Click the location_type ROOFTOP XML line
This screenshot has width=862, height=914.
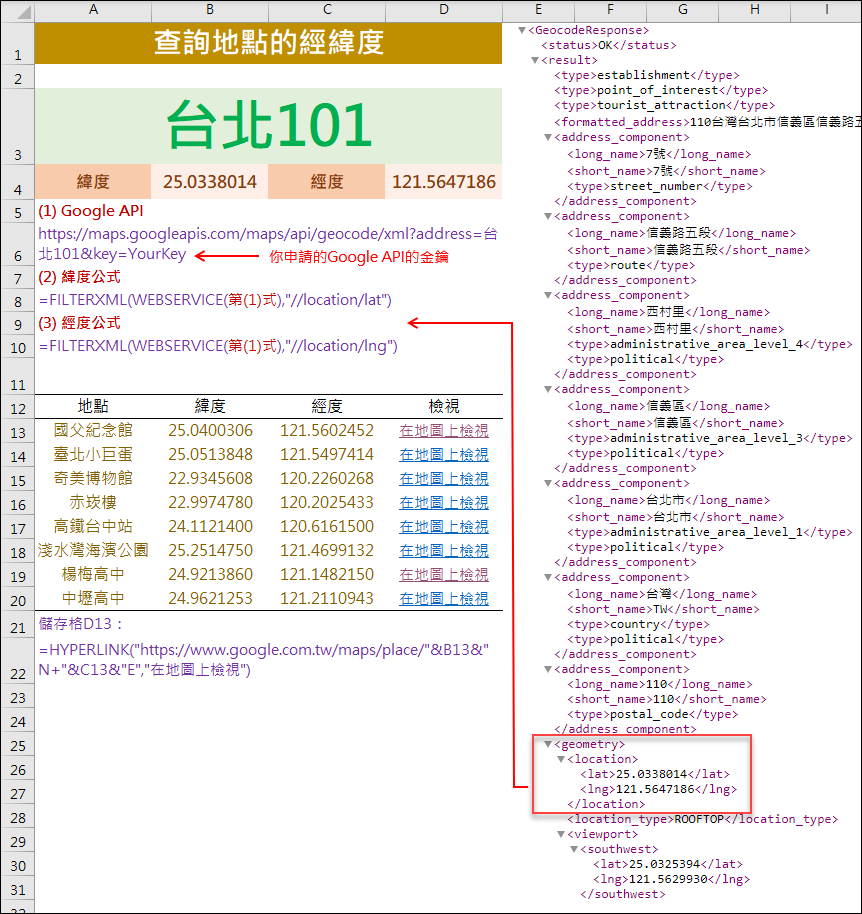tap(702, 820)
